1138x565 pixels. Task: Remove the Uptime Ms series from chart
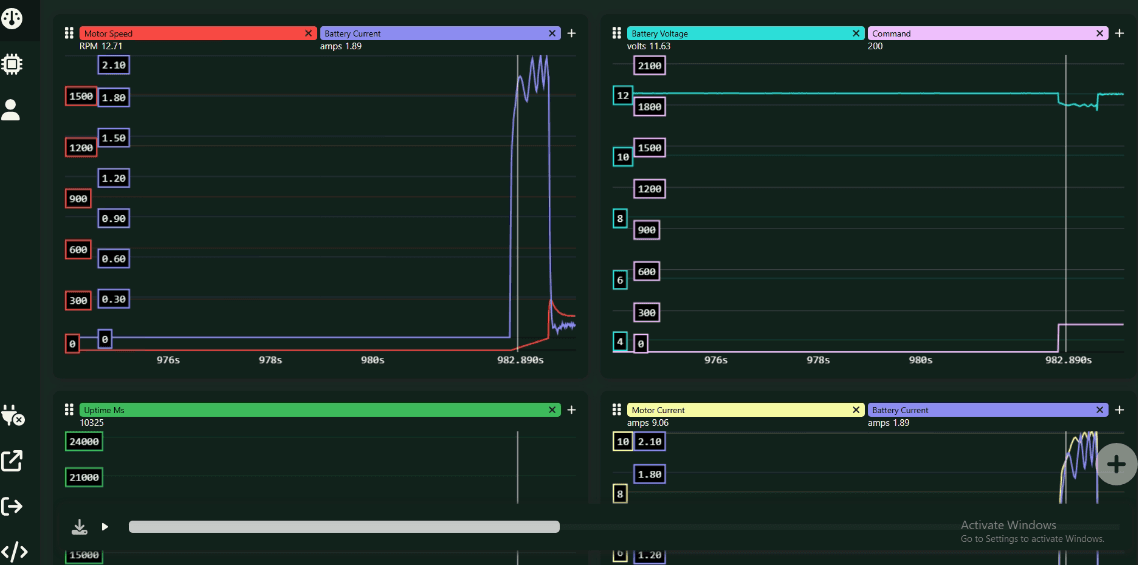point(552,410)
